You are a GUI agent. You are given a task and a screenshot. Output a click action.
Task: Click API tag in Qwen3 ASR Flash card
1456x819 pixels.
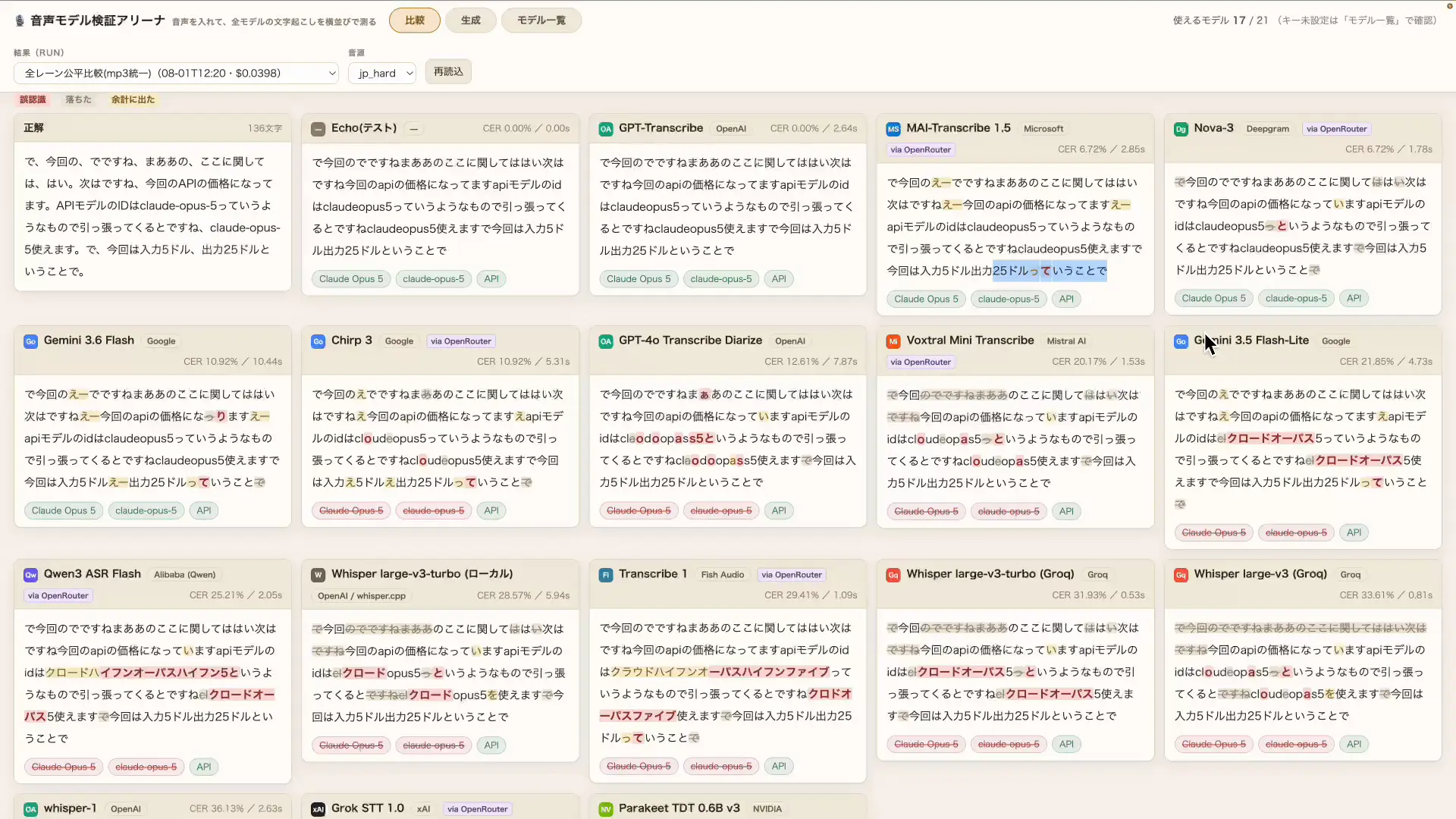coord(204,767)
